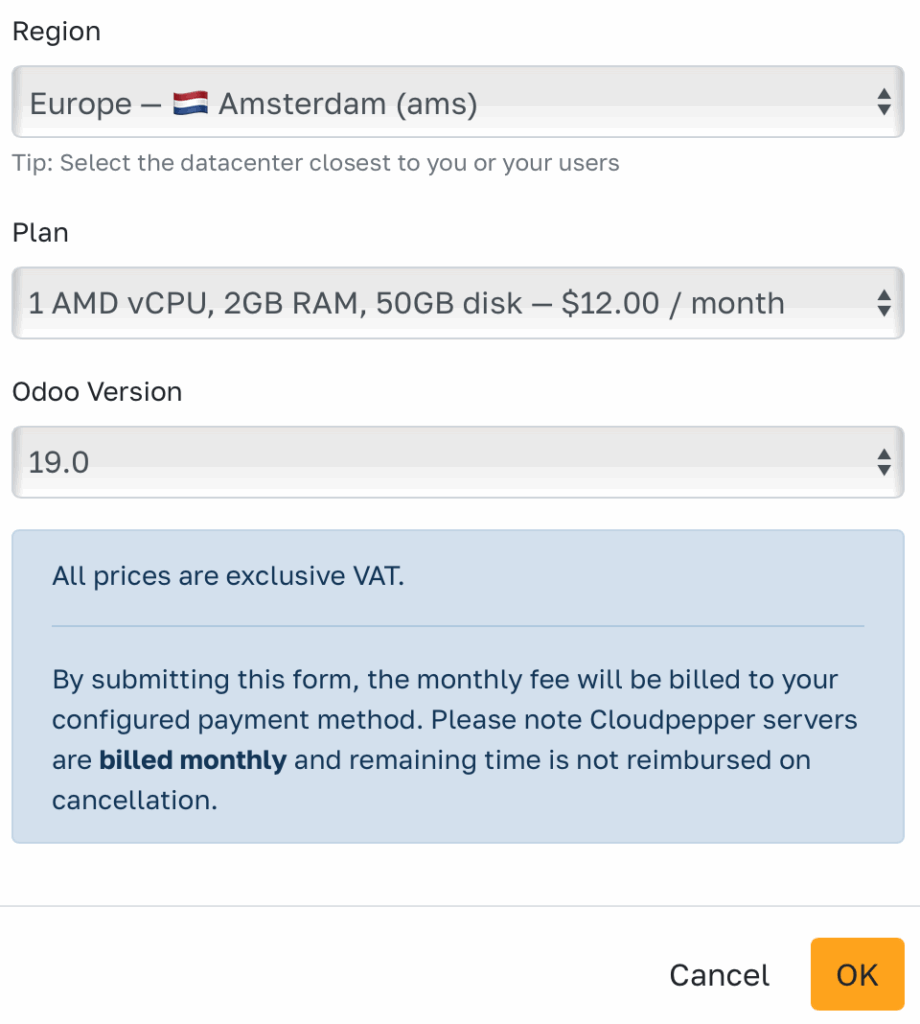Click the up arrow of the Region selector

tap(884, 95)
